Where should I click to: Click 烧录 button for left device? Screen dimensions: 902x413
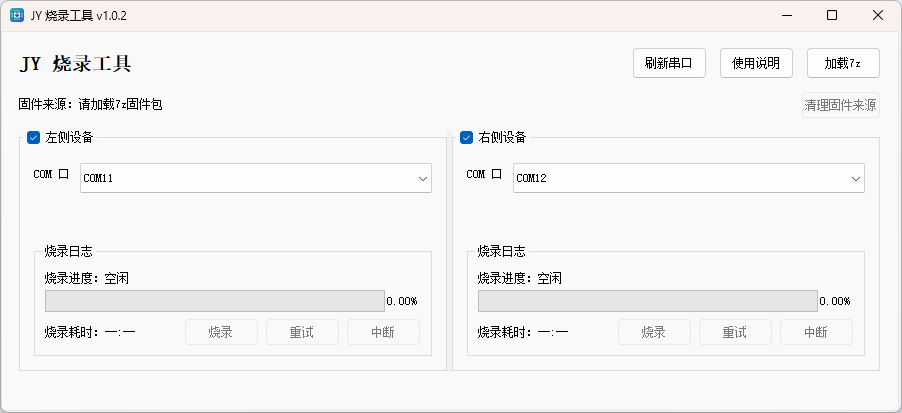[x=221, y=332]
